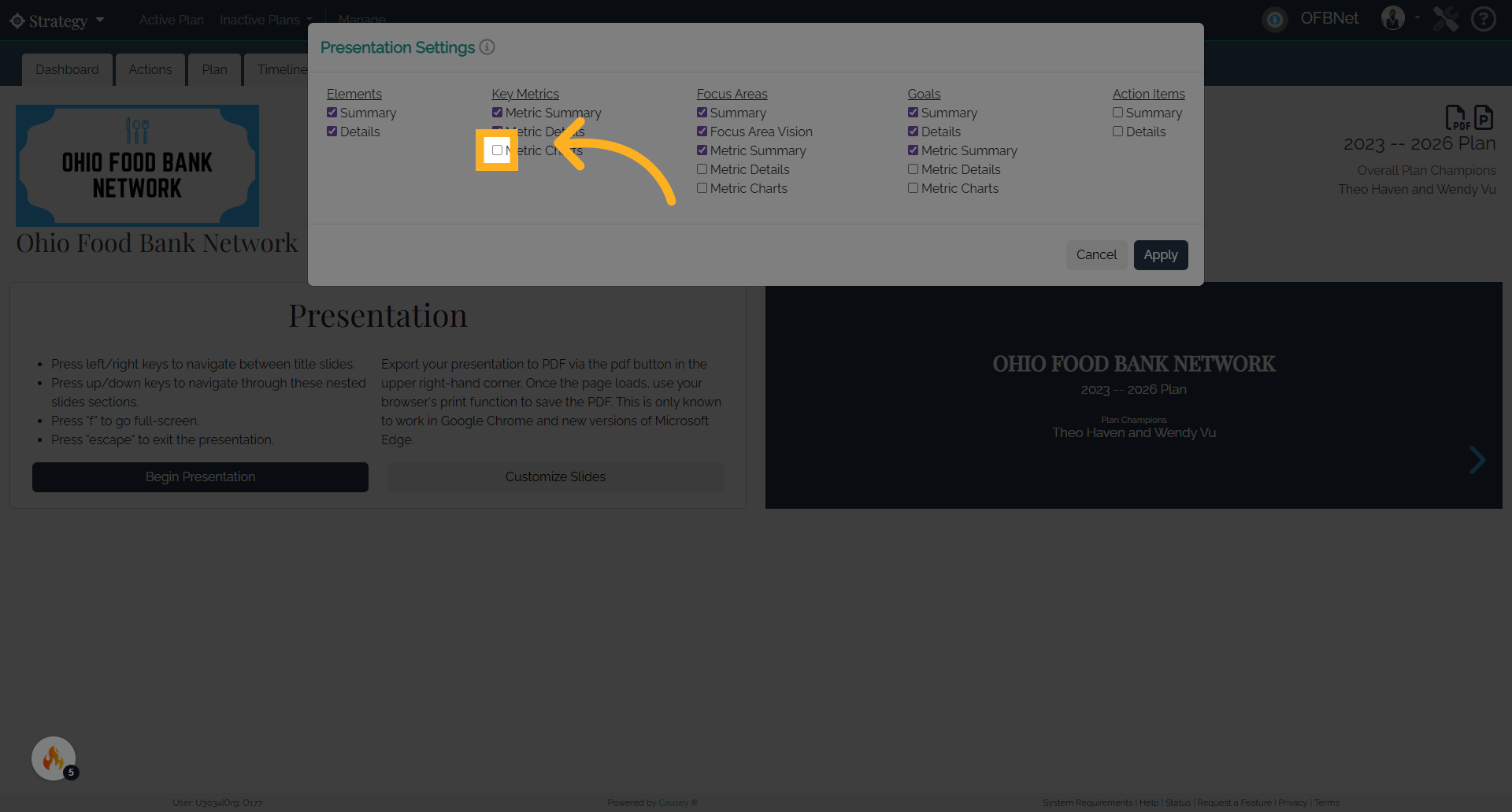This screenshot has width=1512, height=812.
Task: Open the Active Plan menu item
Action: click(x=172, y=20)
